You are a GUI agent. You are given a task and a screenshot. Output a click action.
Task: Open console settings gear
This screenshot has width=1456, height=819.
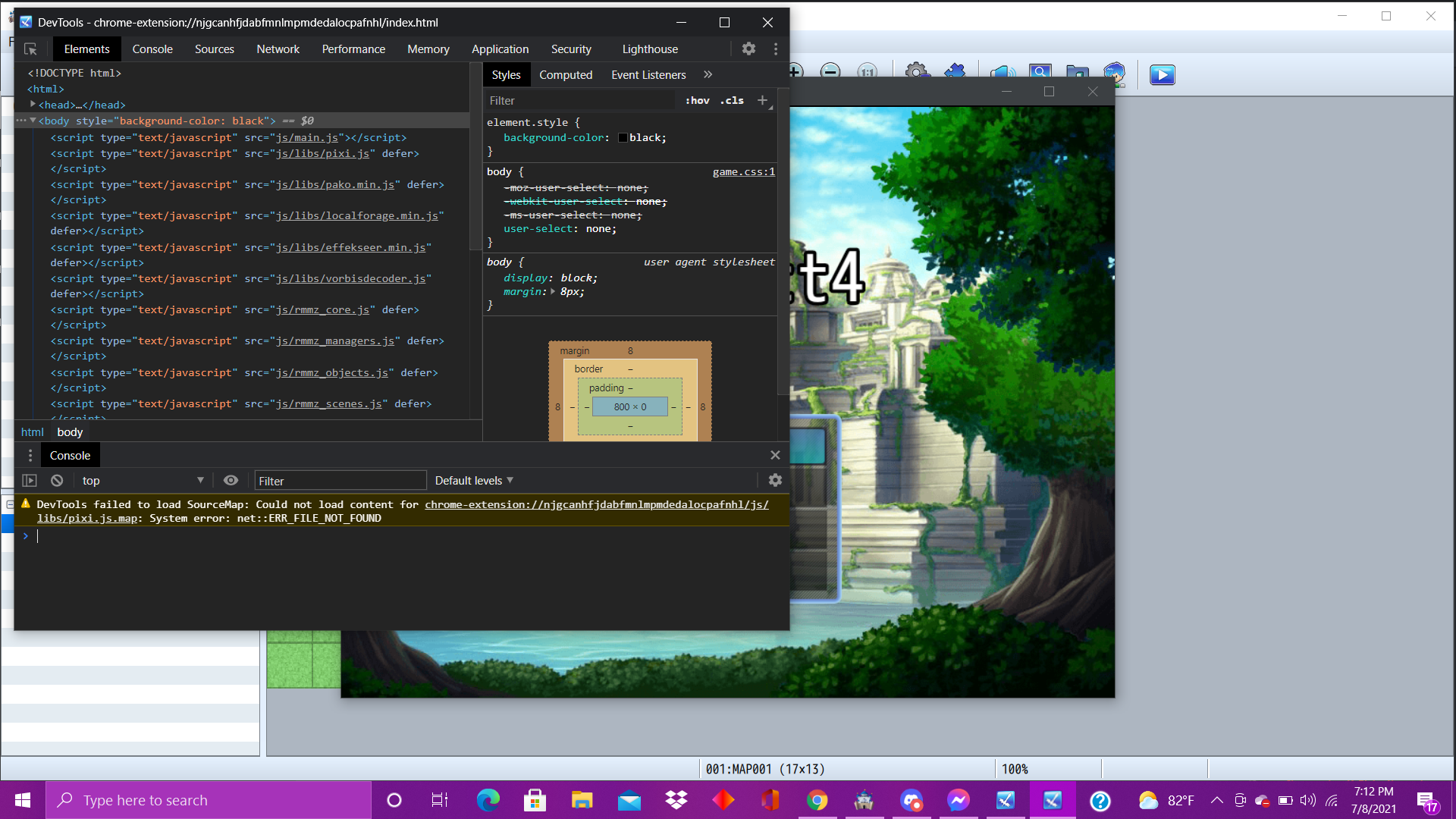coord(775,480)
